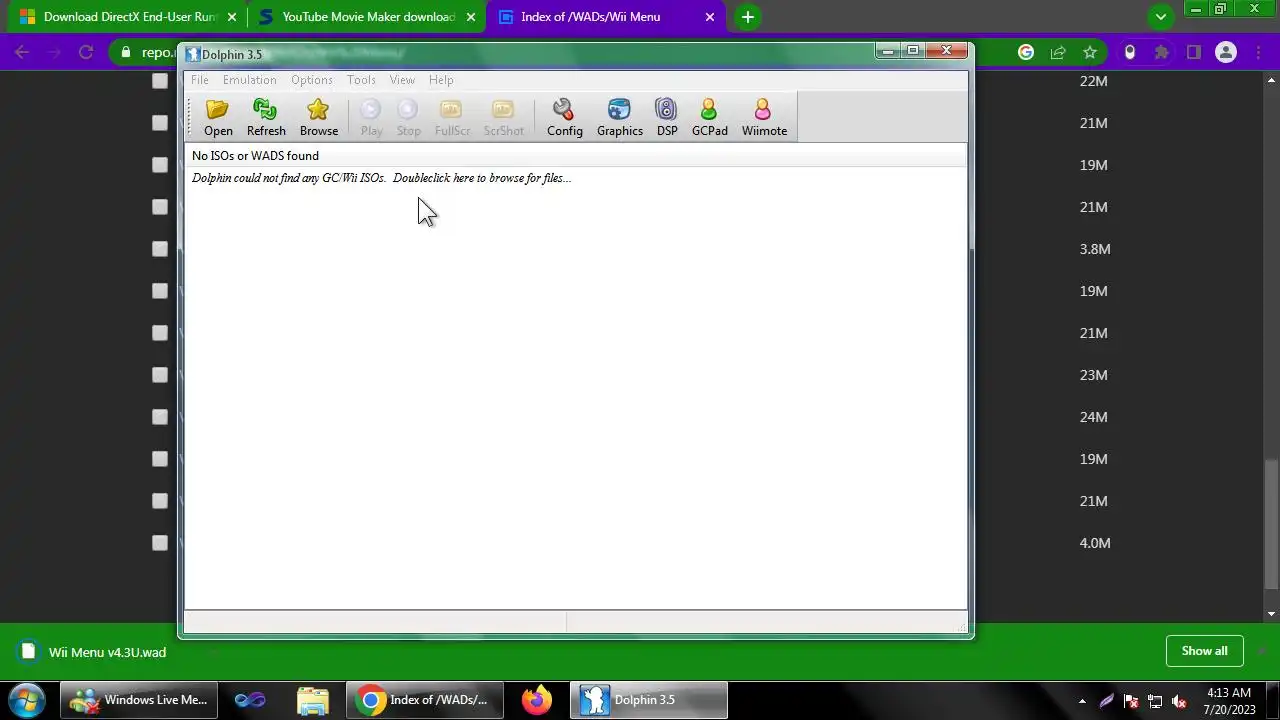Open Dolphin's Options menu
Screen dimensions: 1280x720
pos(312,80)
